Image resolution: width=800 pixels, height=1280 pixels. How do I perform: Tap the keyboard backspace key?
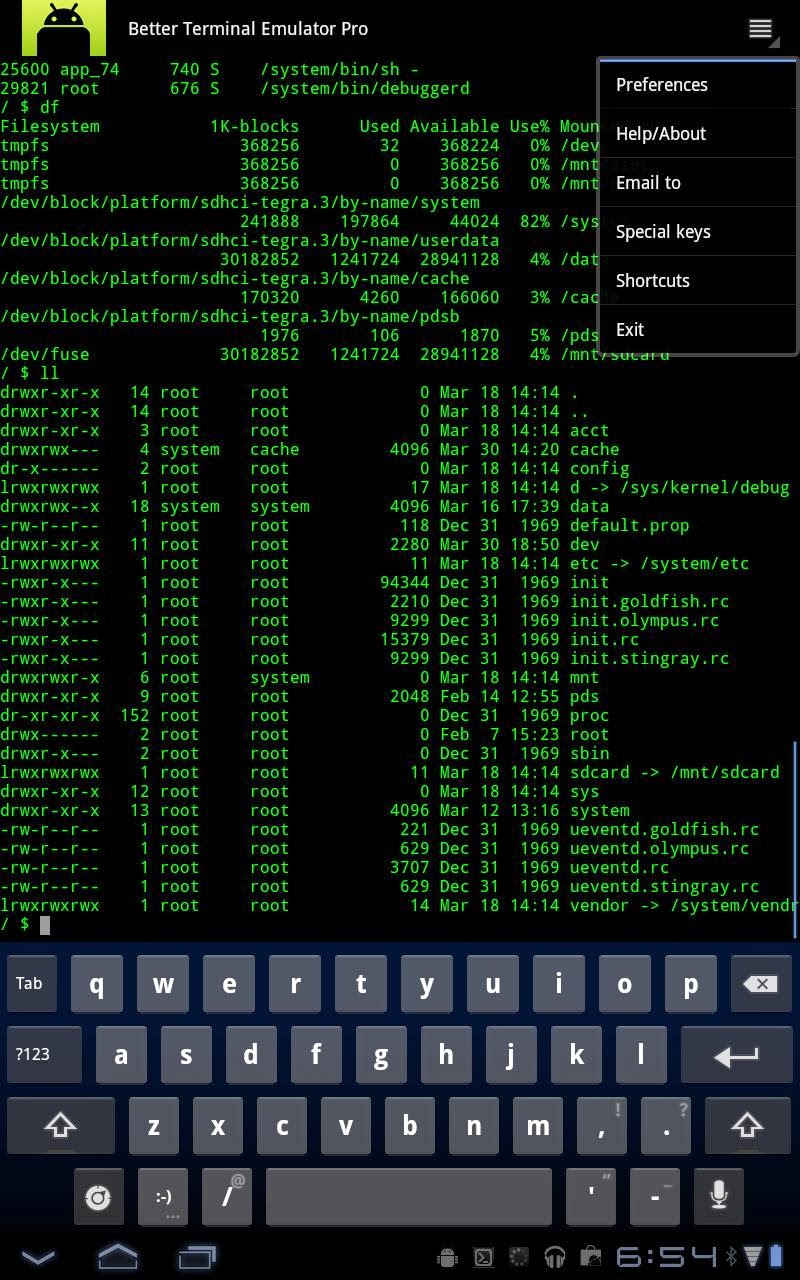[760, 984]
